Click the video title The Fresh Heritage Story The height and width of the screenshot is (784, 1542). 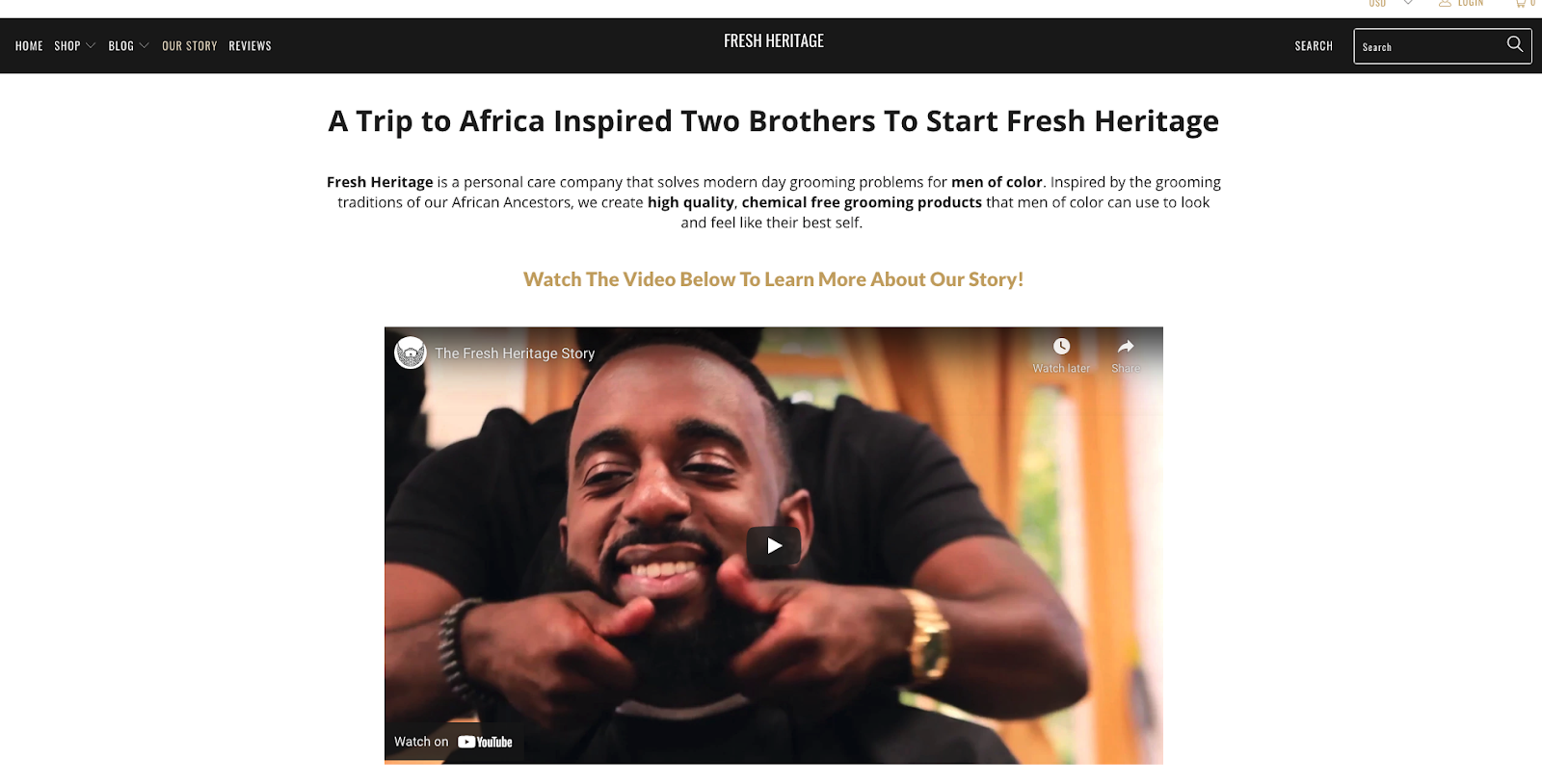coord(515,353)
